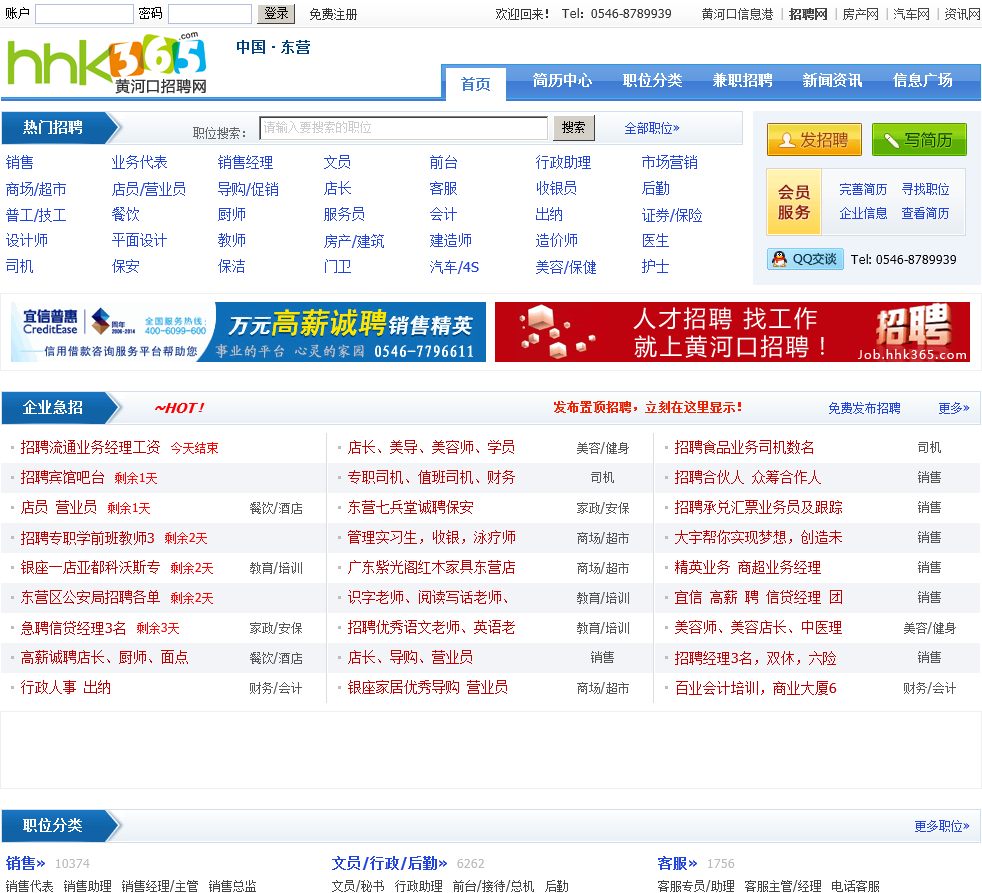Open the 兼职招聘 navigation tab
The image size is (982, 893).
coord(742,81)
